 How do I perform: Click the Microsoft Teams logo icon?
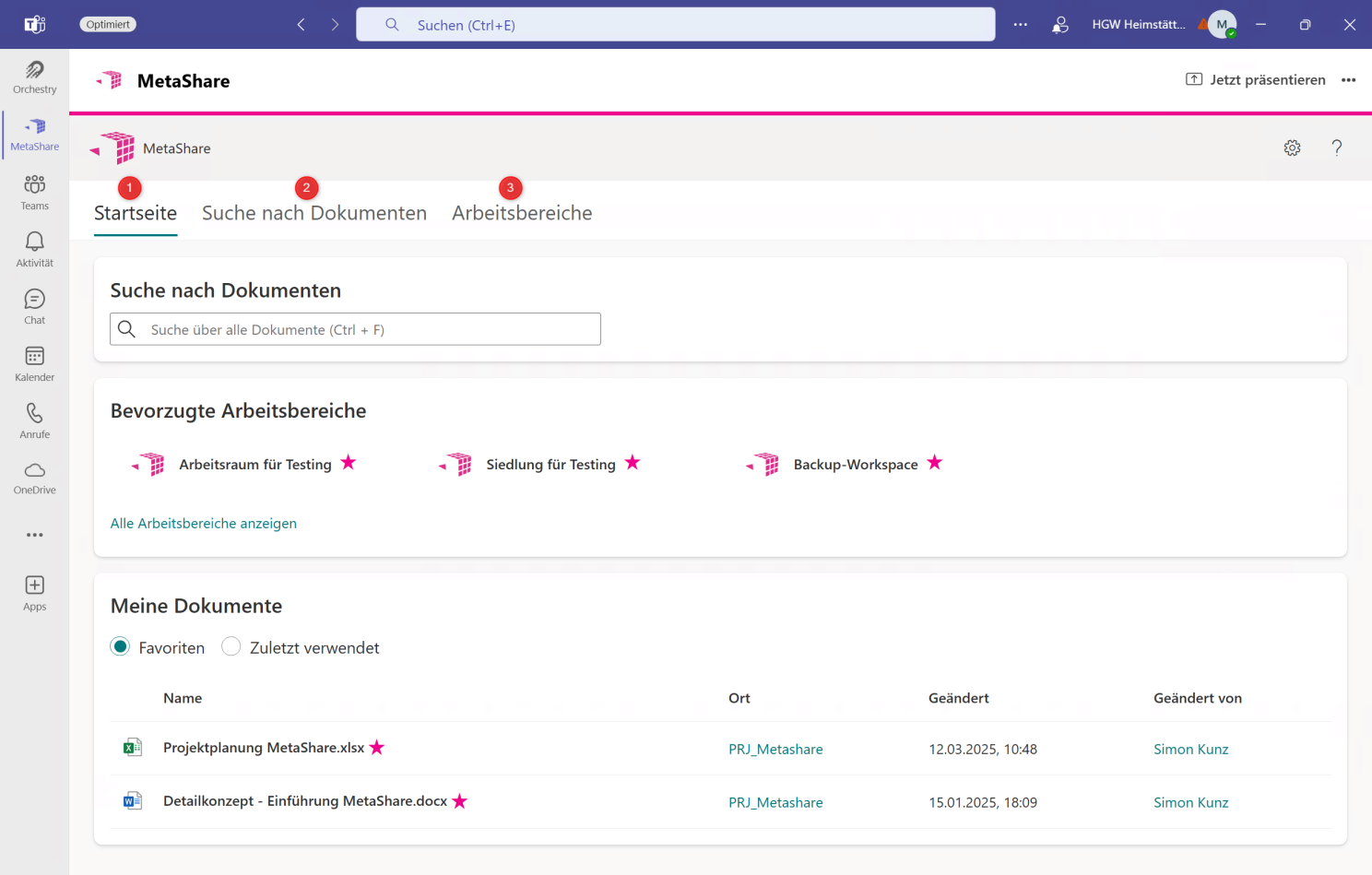point(35,24)
